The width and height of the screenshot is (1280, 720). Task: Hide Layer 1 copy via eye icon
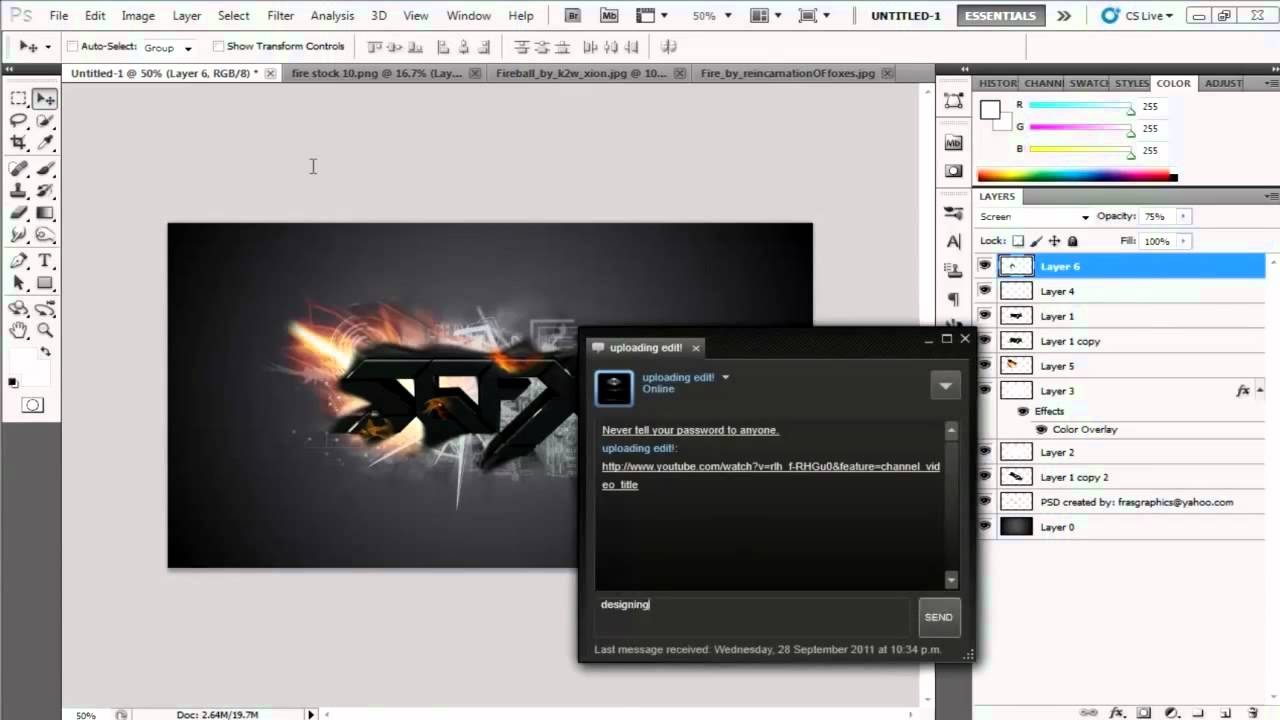pos(985,341)
